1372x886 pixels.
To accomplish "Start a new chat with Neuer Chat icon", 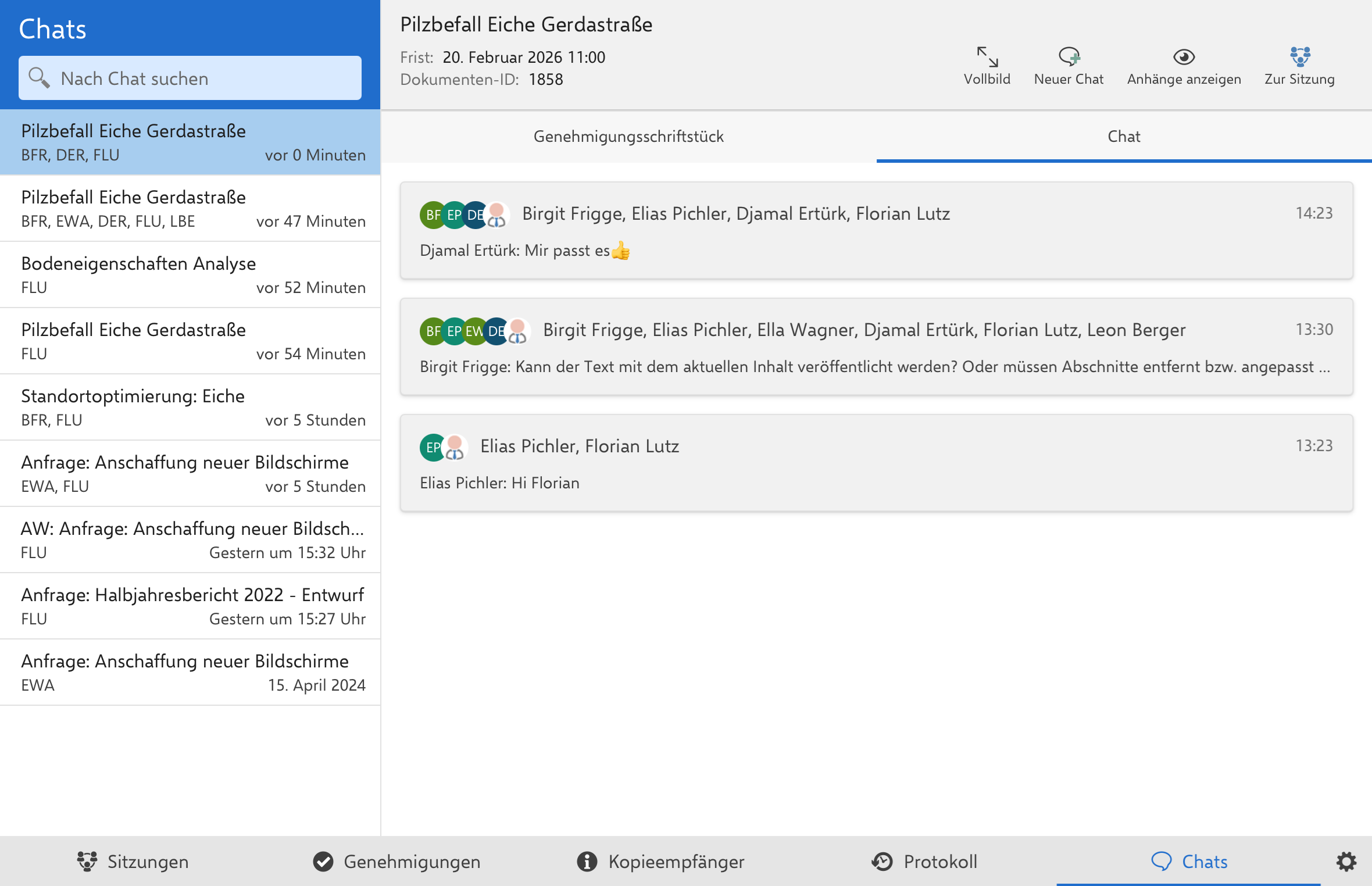I will [1068, 57].
